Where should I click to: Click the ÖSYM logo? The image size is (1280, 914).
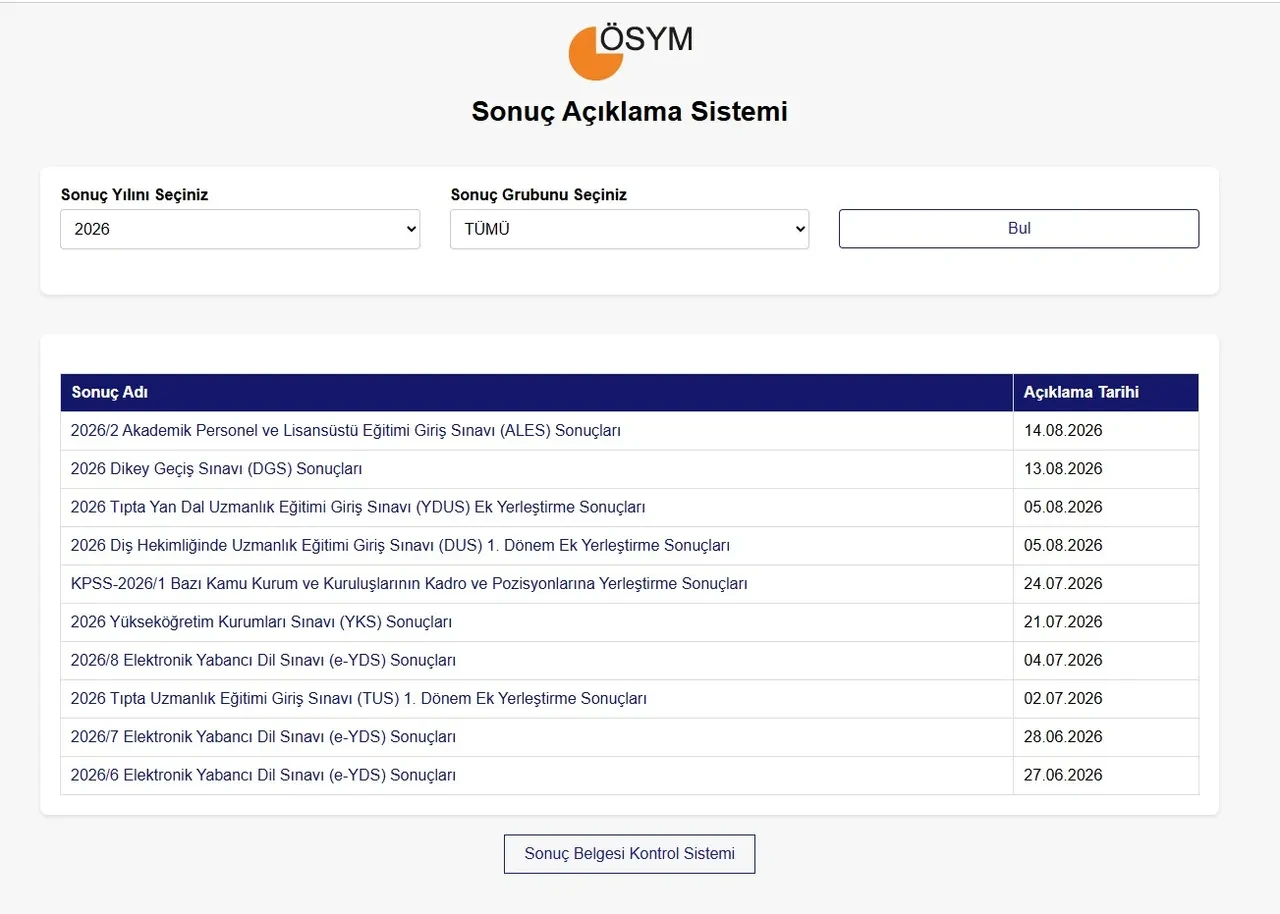click(630, 50)
